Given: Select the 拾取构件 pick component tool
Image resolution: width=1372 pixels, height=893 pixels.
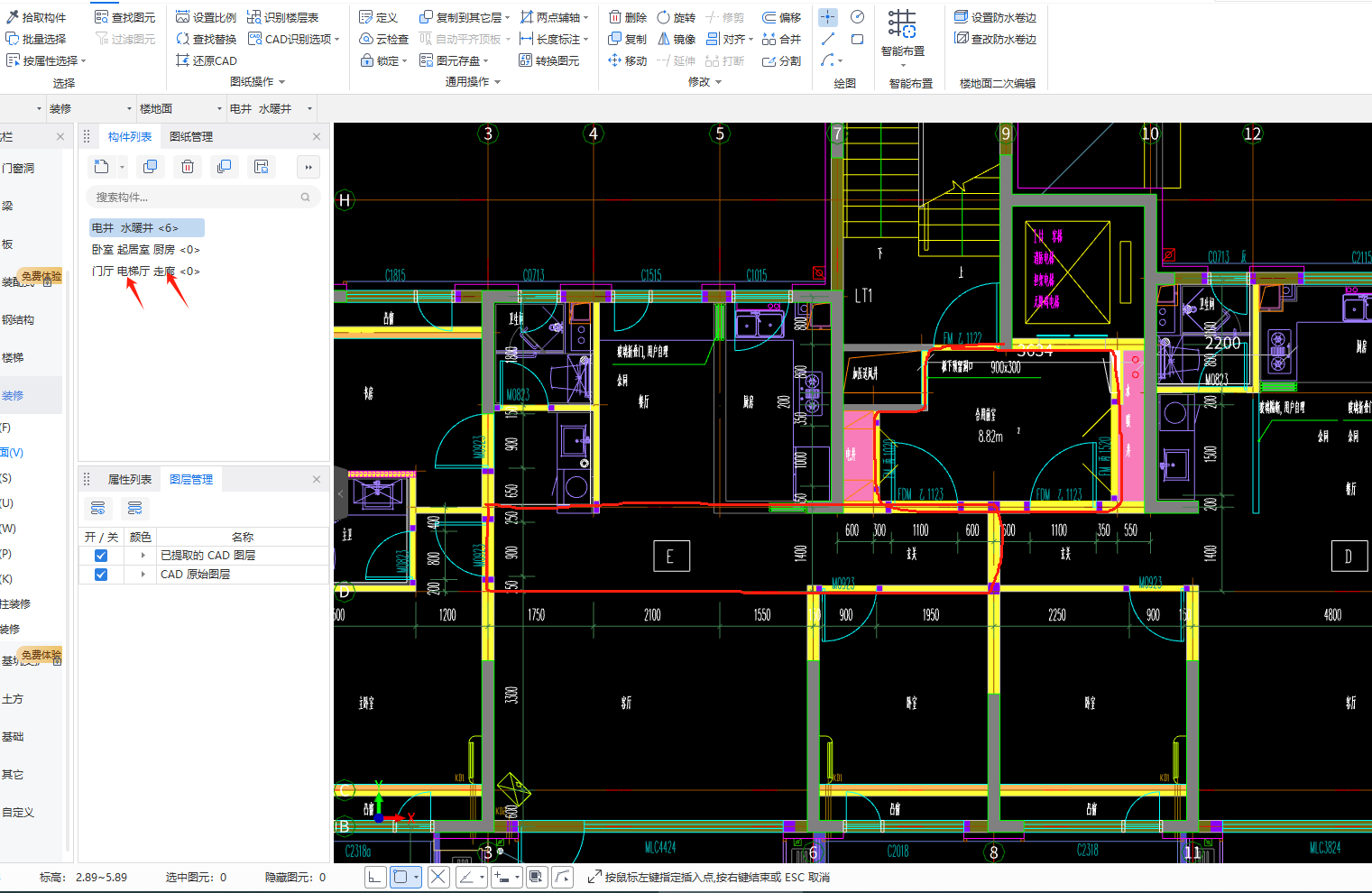Looking at the screenshot, I should (36, 17).
